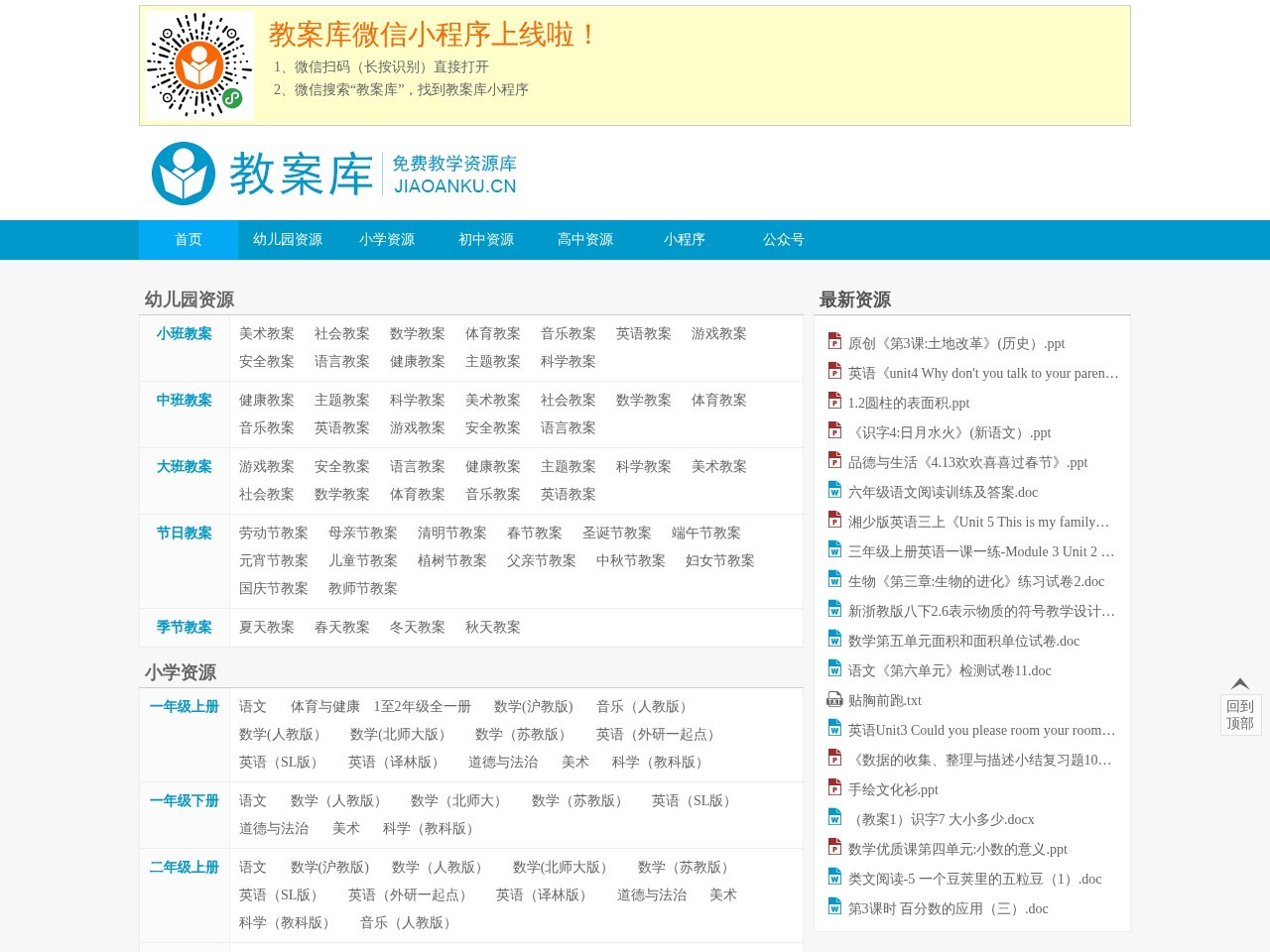Open the 端午节教案 link

pyautogui.click(x=706, y=534)
